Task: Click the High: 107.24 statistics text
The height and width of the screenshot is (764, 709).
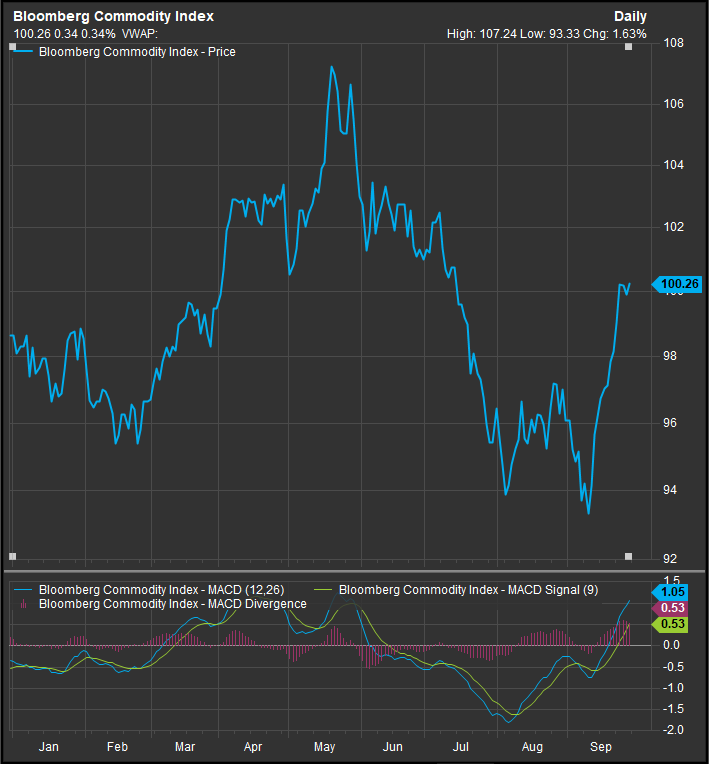Action: coord(481,34)
